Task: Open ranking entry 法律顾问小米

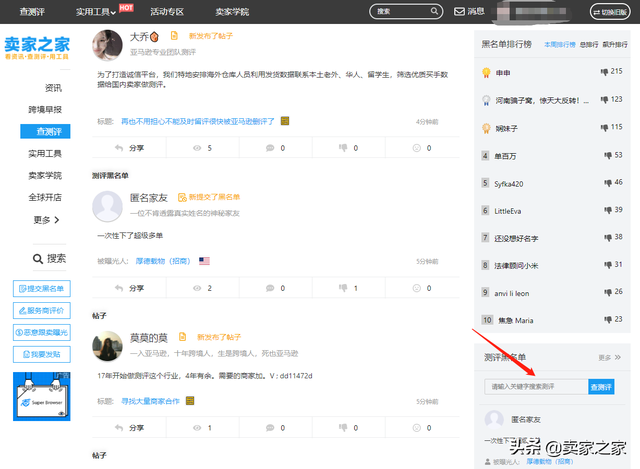Action: tap(516, 266)
